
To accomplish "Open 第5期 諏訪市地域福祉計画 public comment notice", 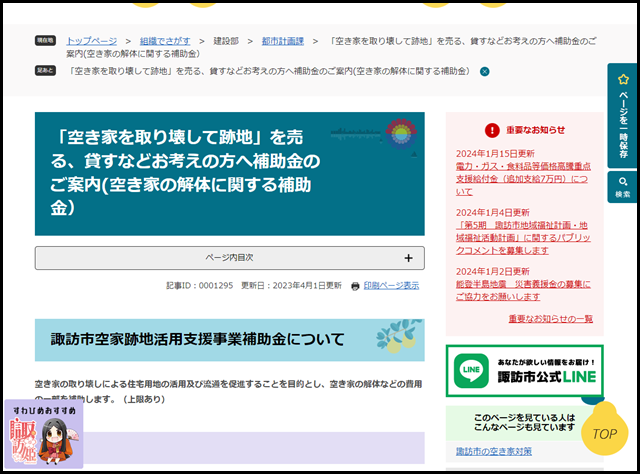I will click(x=522, y=238).
